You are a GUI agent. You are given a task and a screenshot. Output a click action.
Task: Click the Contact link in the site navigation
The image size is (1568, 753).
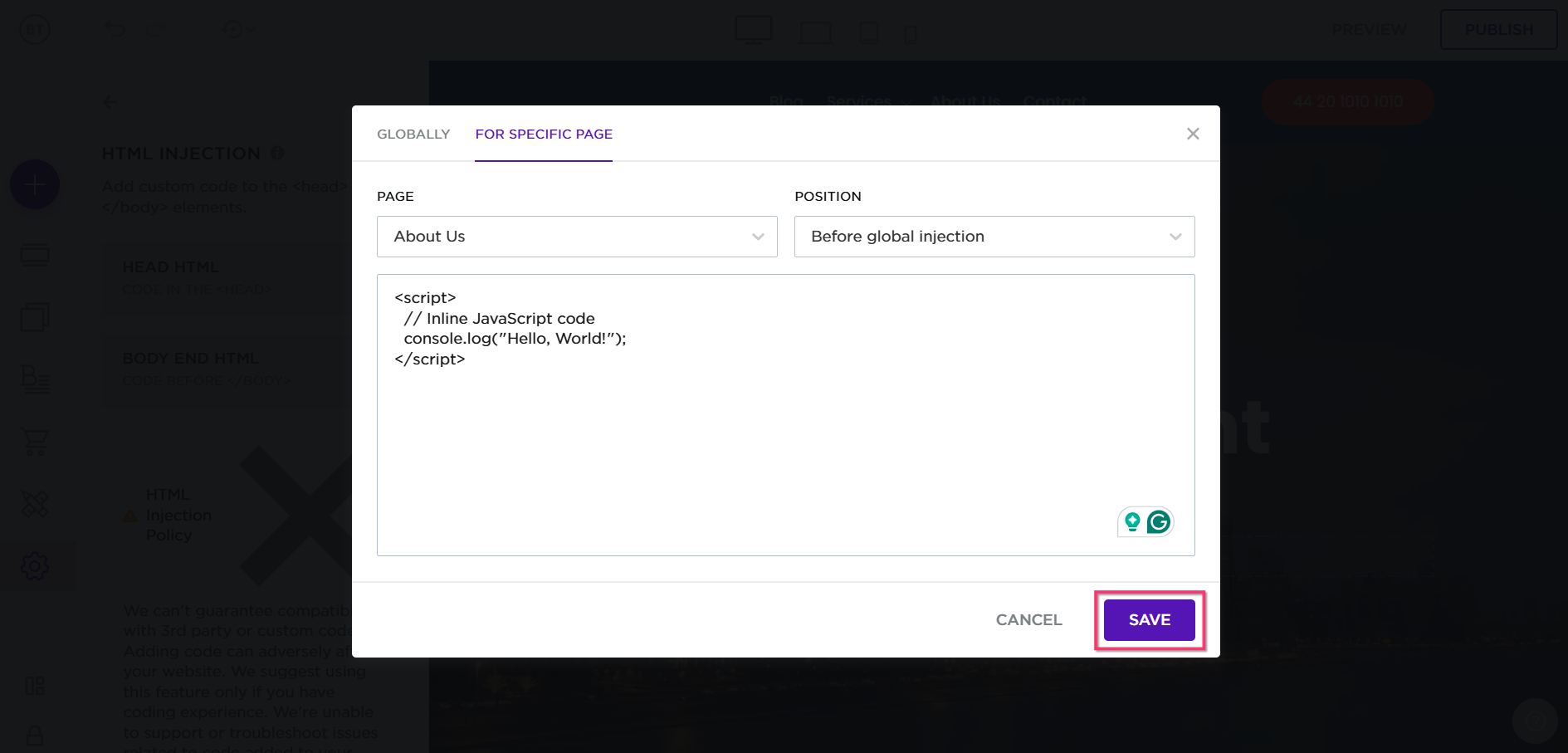click(1055, 101)
